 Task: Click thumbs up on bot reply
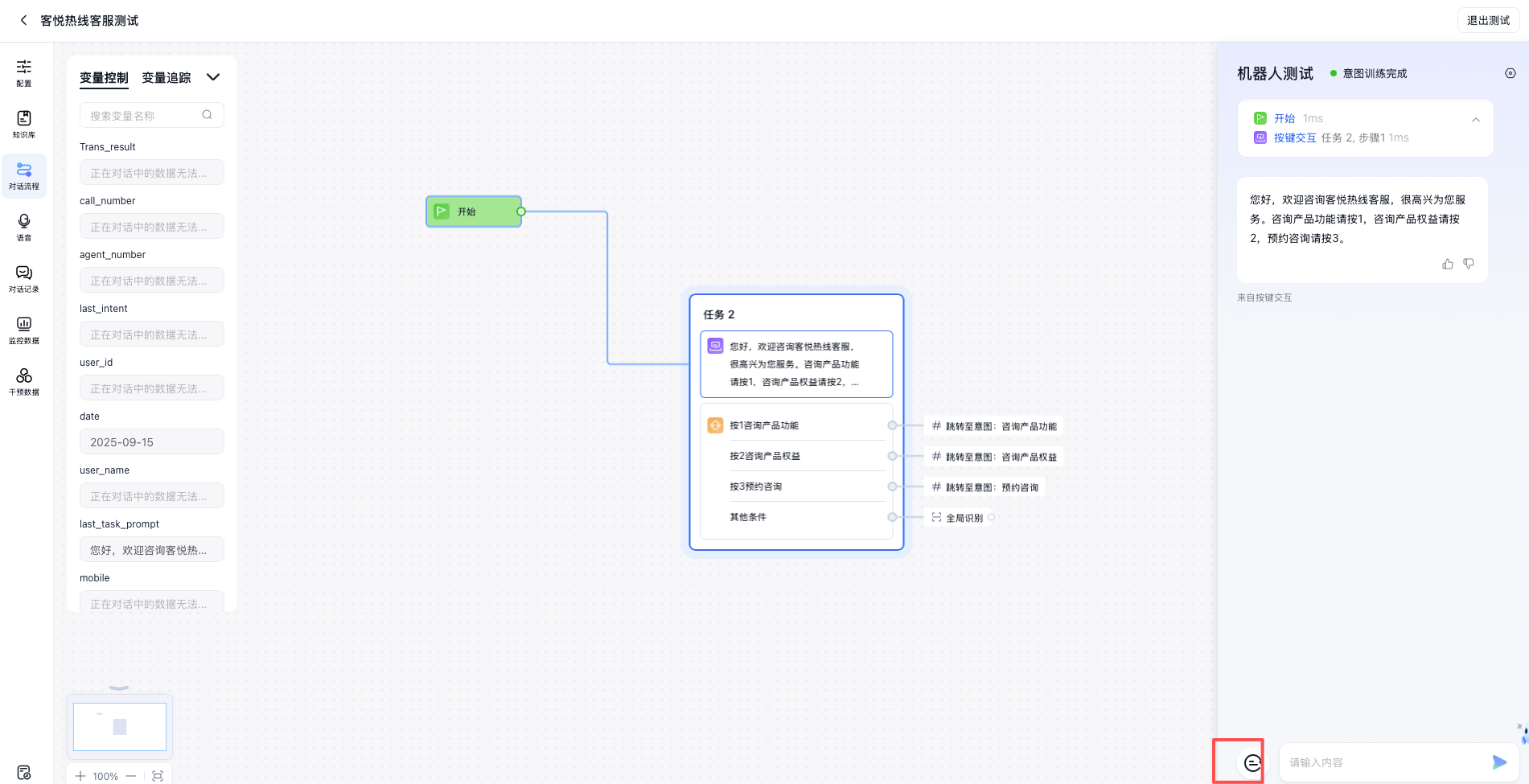tap(1448, 264)
